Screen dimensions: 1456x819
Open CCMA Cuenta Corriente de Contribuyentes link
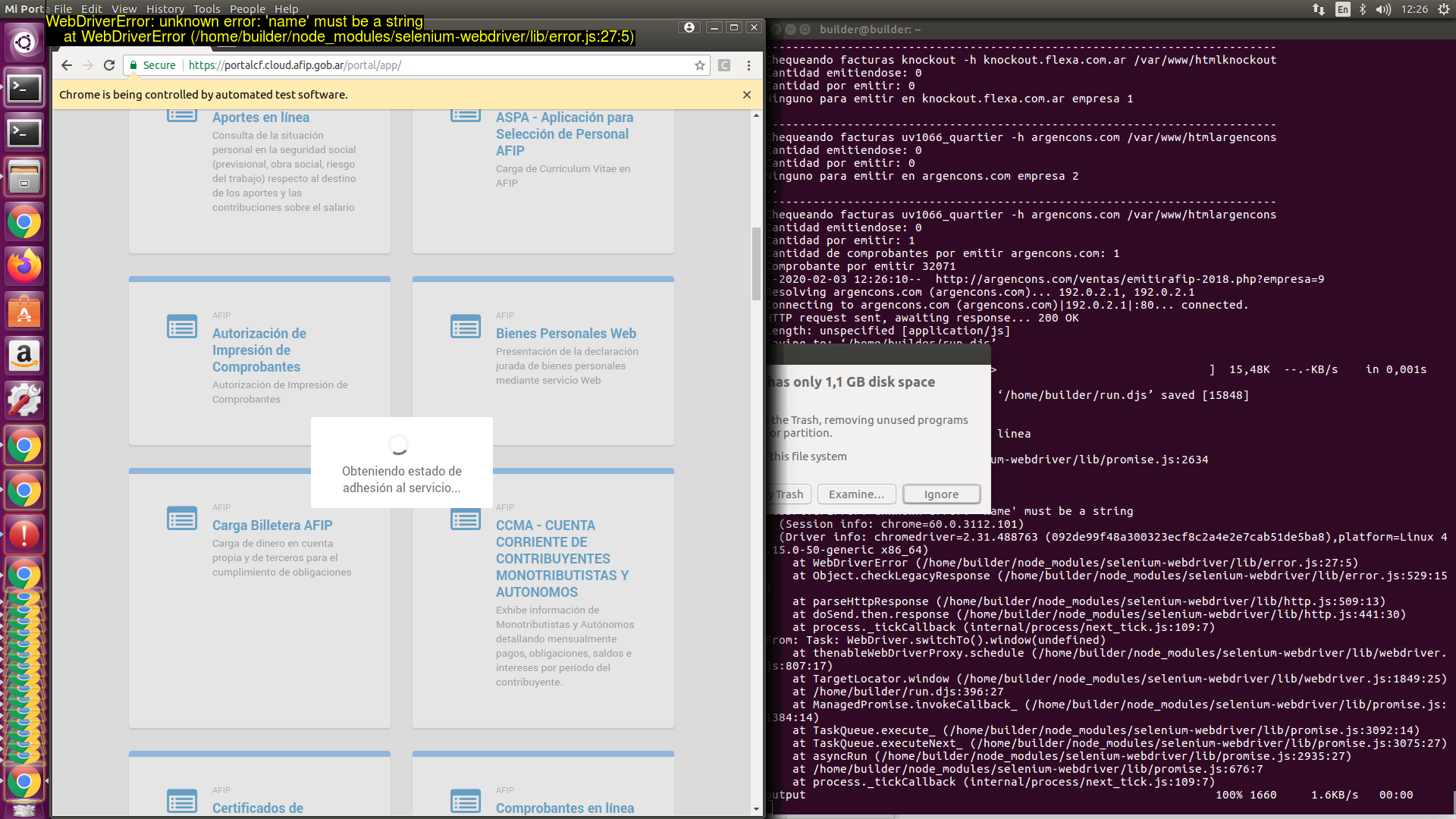[562, 559]
